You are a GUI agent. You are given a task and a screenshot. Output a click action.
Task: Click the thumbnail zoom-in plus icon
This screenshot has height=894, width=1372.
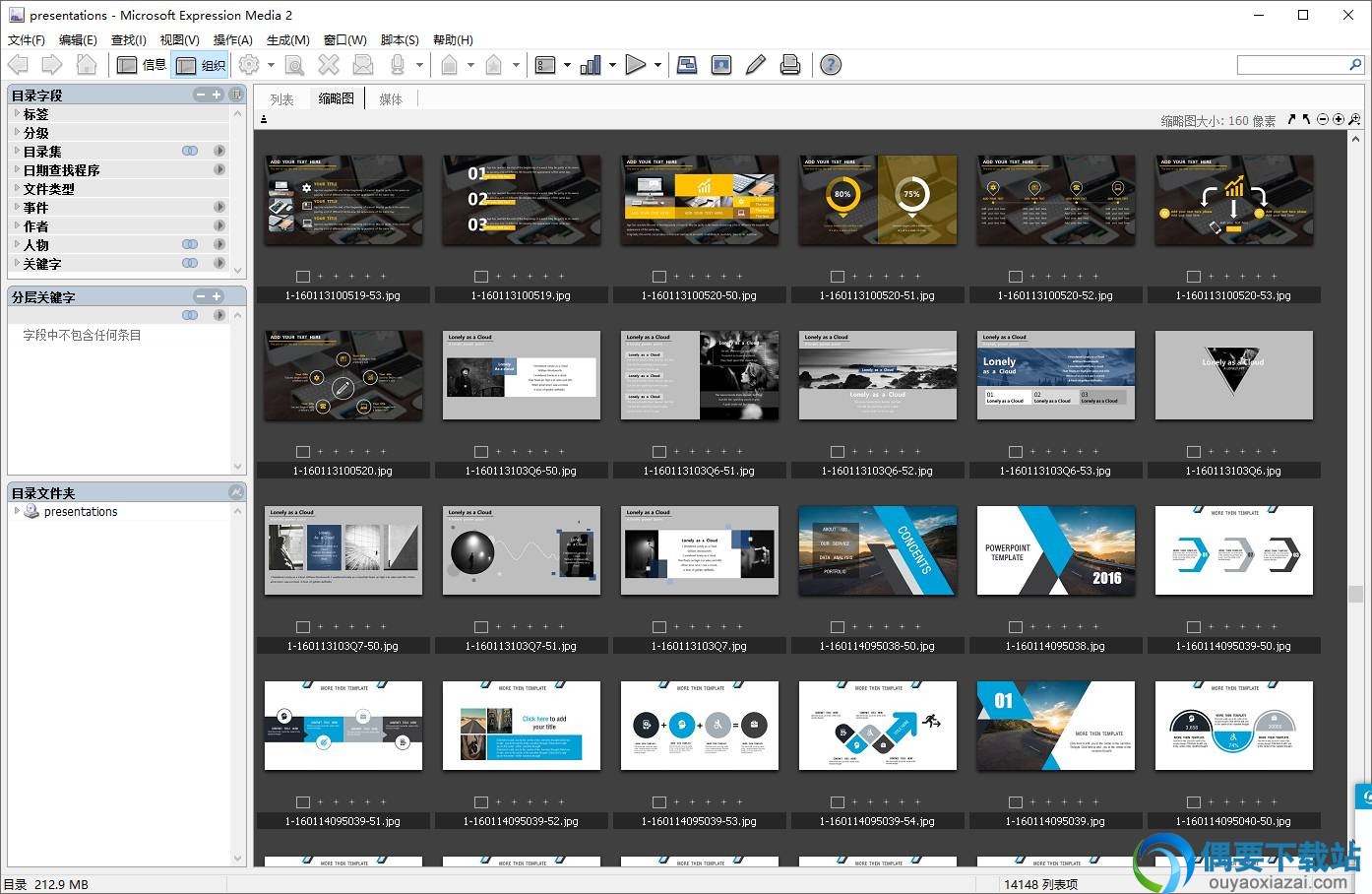1339,119
